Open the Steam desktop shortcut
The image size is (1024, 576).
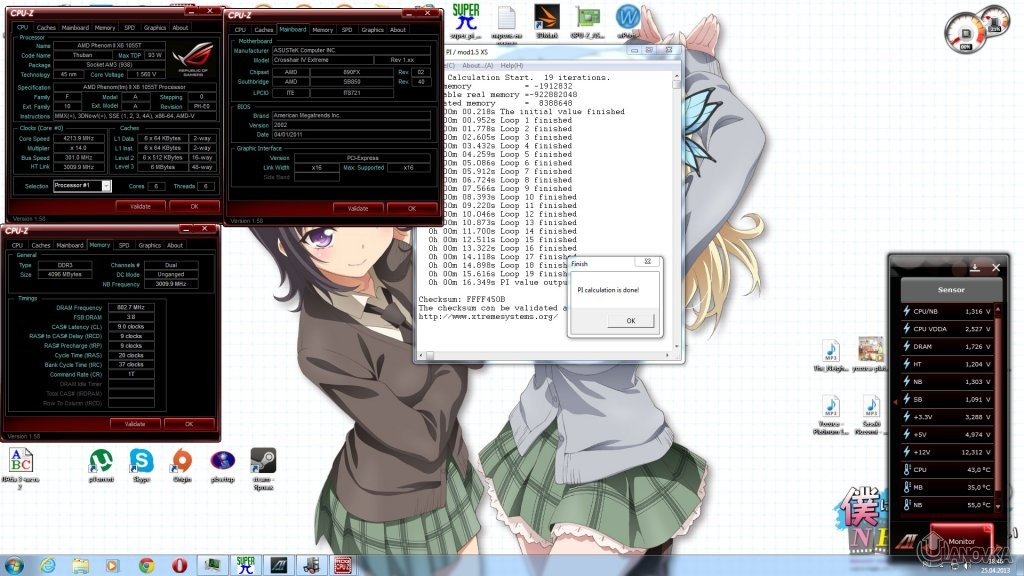(x=263, y=461)
